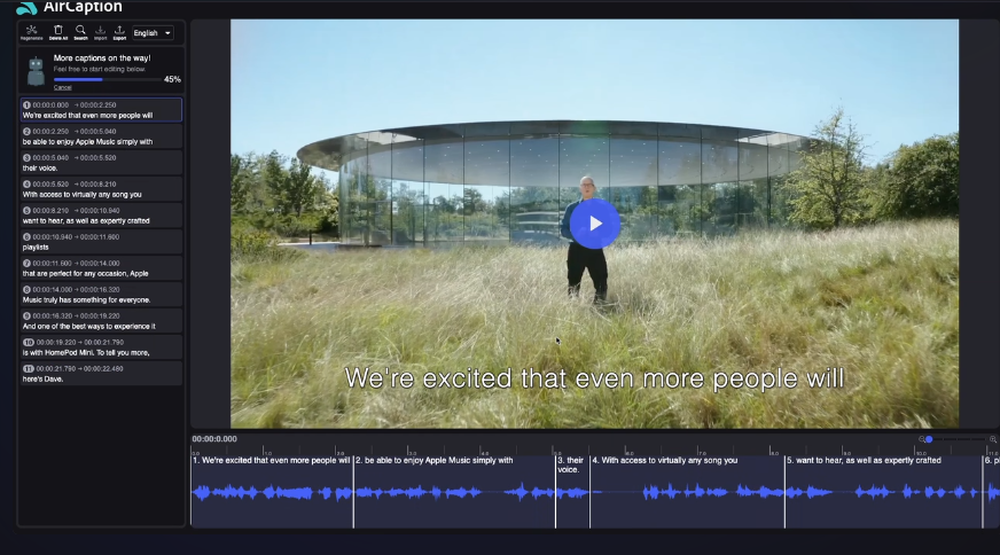Click the 45% progress label
The image size is (1000, 555).
(x=172, y=80)
